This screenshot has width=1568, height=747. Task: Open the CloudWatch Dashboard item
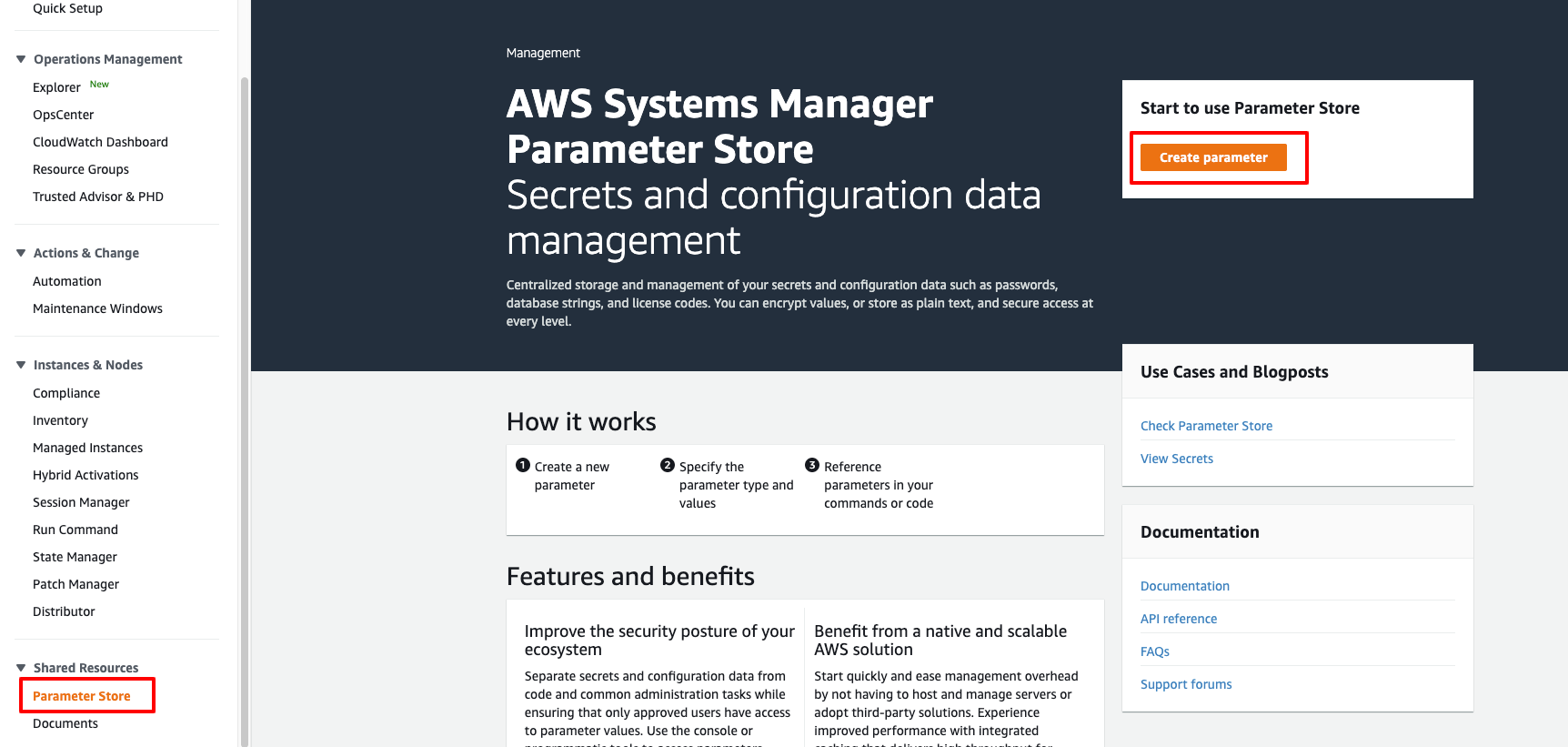tap(100, 142)
